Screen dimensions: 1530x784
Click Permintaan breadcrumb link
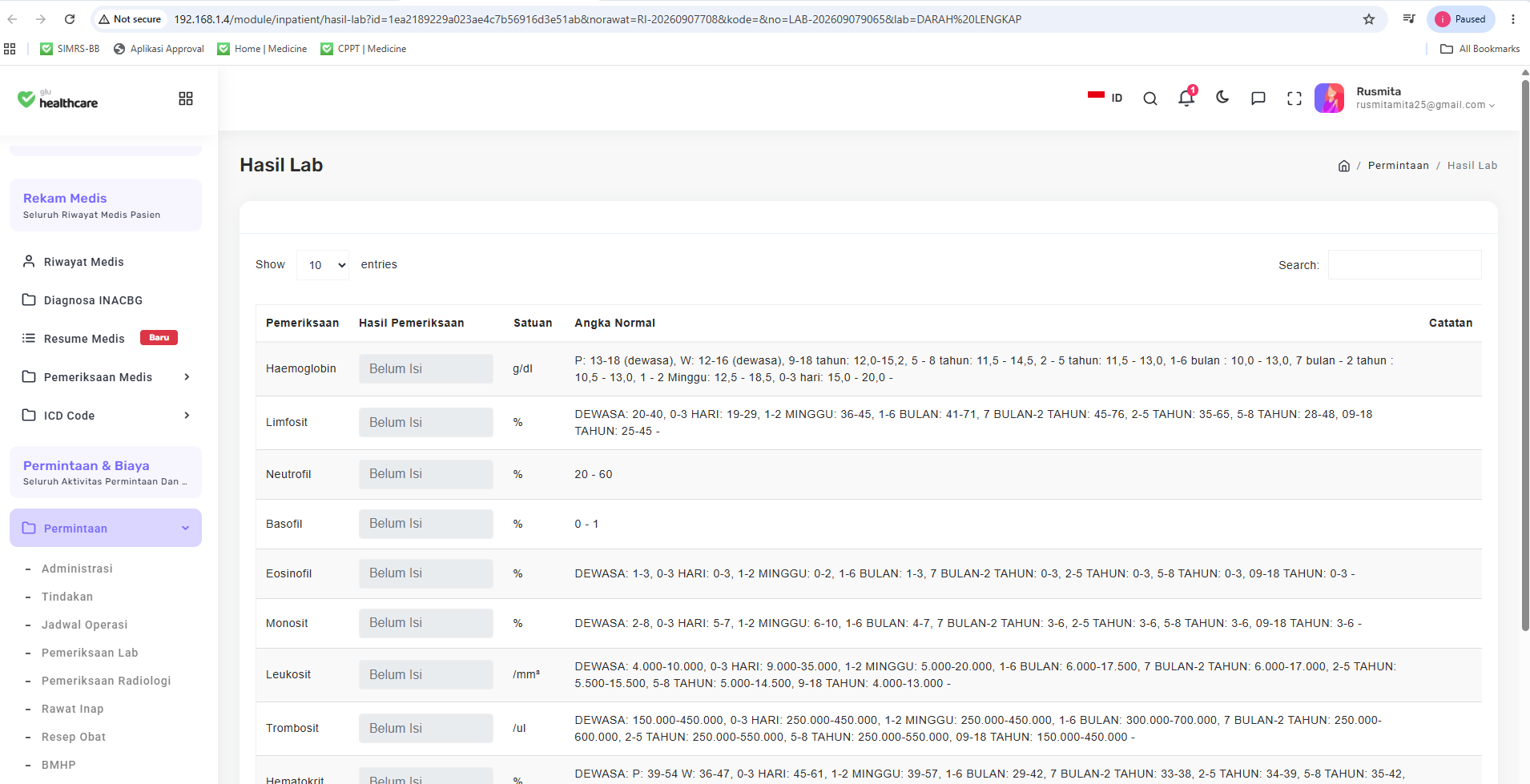pyautogui.click(x=1398, y=166)
